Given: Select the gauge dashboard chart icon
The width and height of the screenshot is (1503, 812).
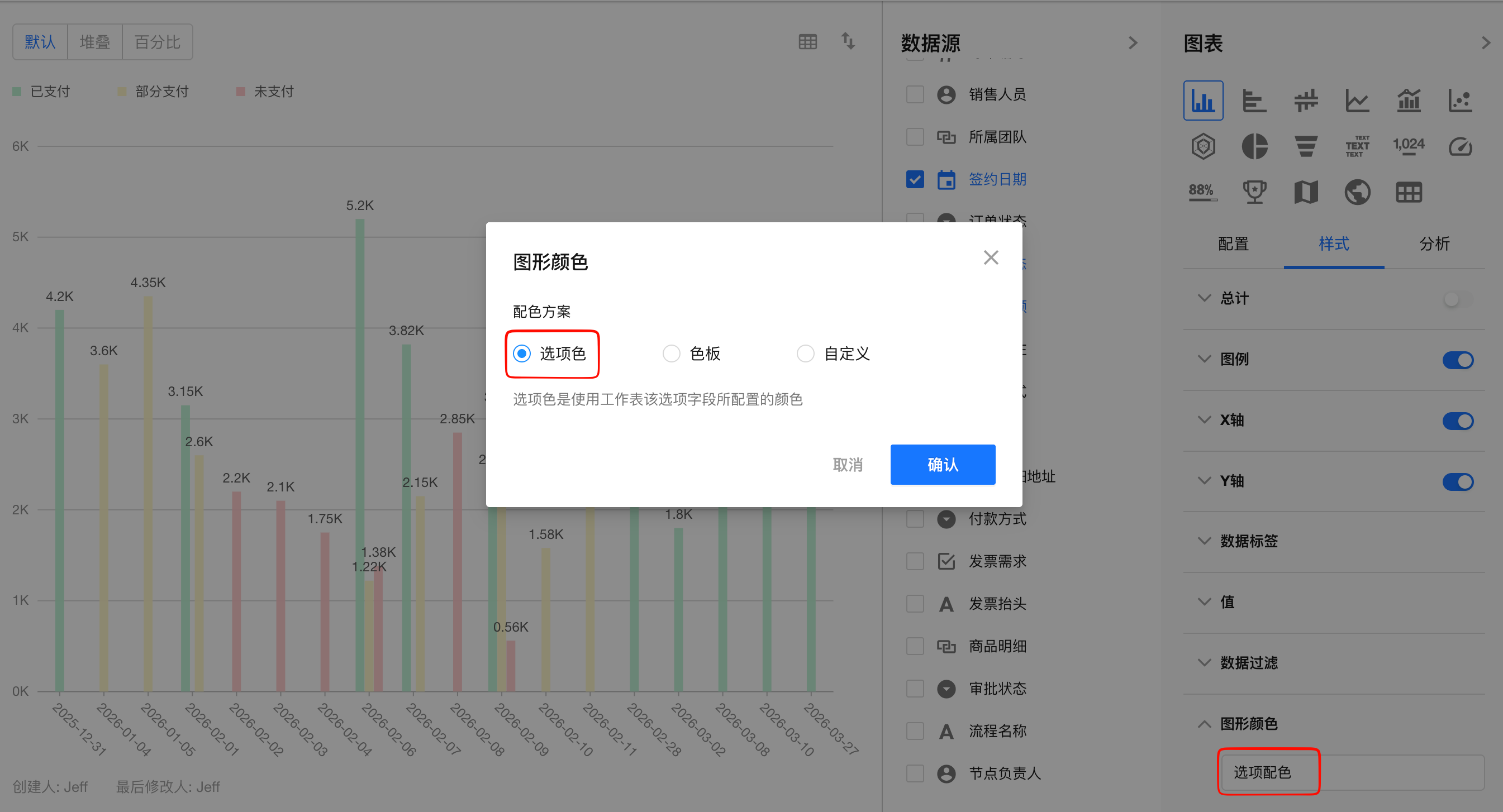Looking at the screenshot, I should click(1460, 146).
